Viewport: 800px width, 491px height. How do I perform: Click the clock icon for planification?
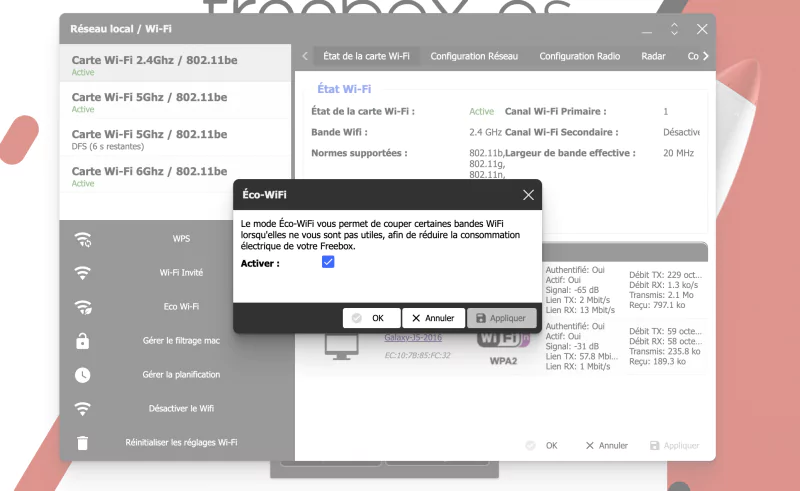[x=83, y=375]
